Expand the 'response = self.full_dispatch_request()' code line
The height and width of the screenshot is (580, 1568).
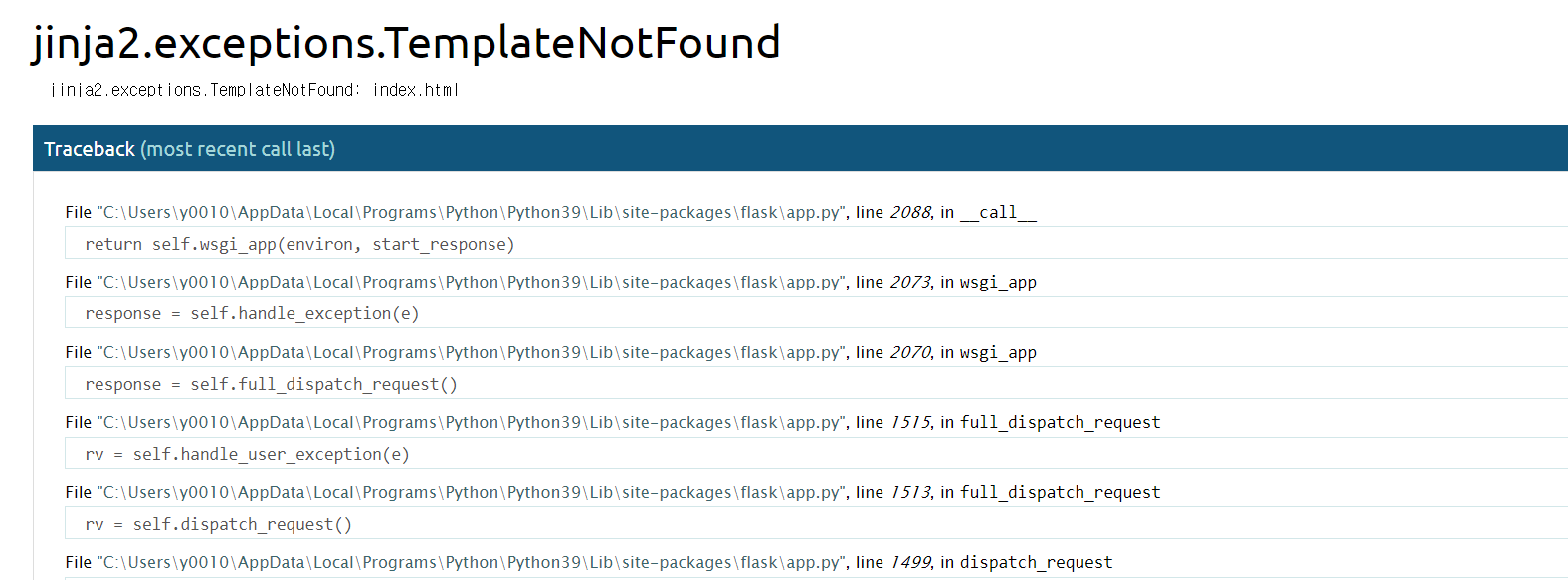(816, 384)
